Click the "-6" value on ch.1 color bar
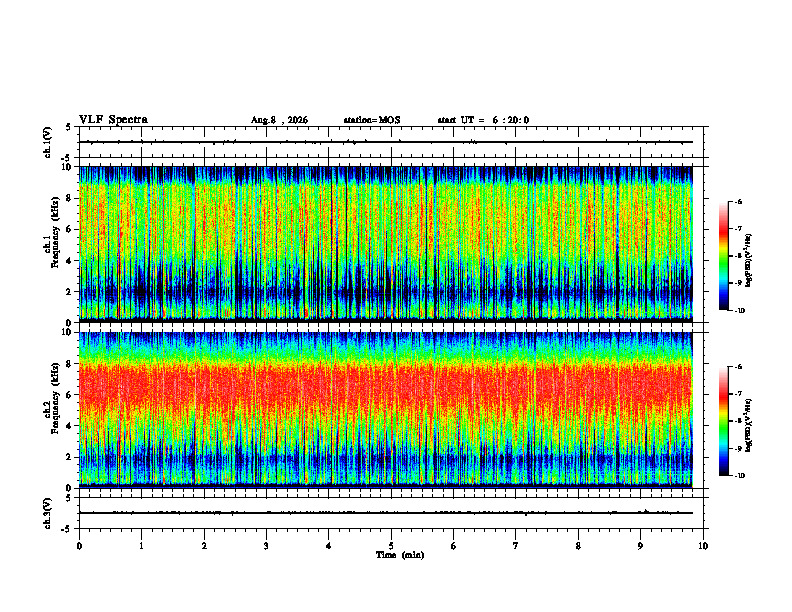792x612 pixels. click(x=738, y=202)
